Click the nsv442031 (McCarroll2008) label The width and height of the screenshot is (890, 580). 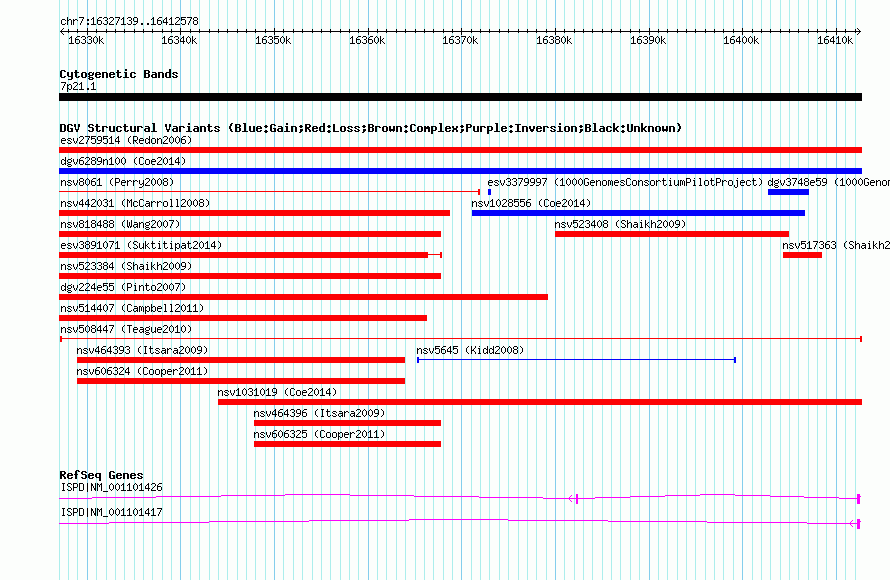(135, 203)
